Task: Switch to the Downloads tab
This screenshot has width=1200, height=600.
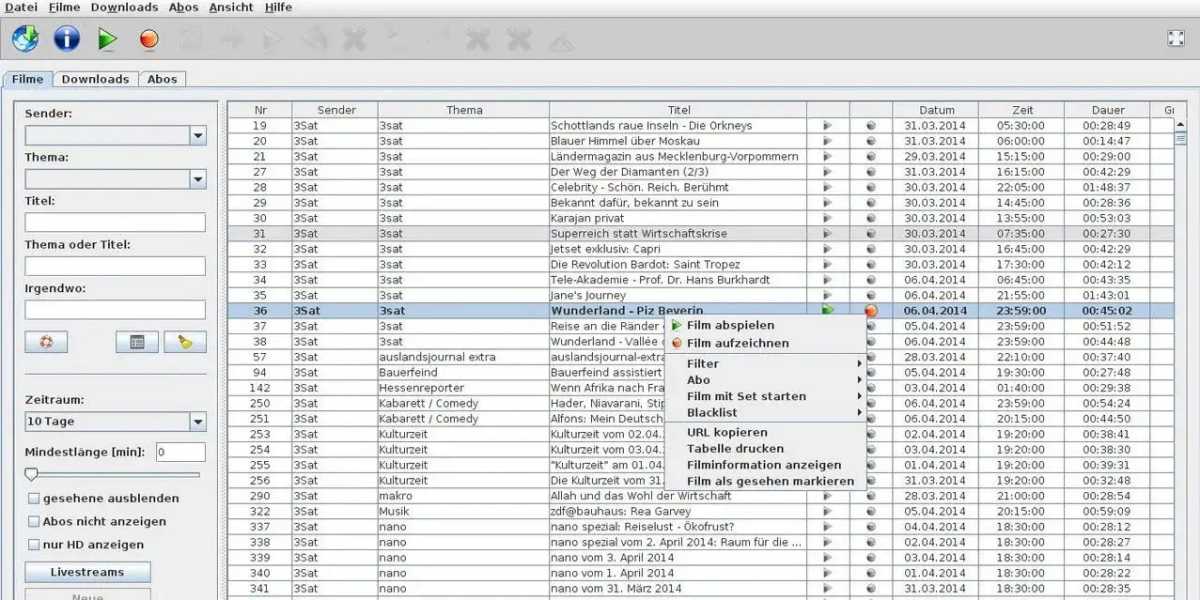Action: tap(95, 79)
